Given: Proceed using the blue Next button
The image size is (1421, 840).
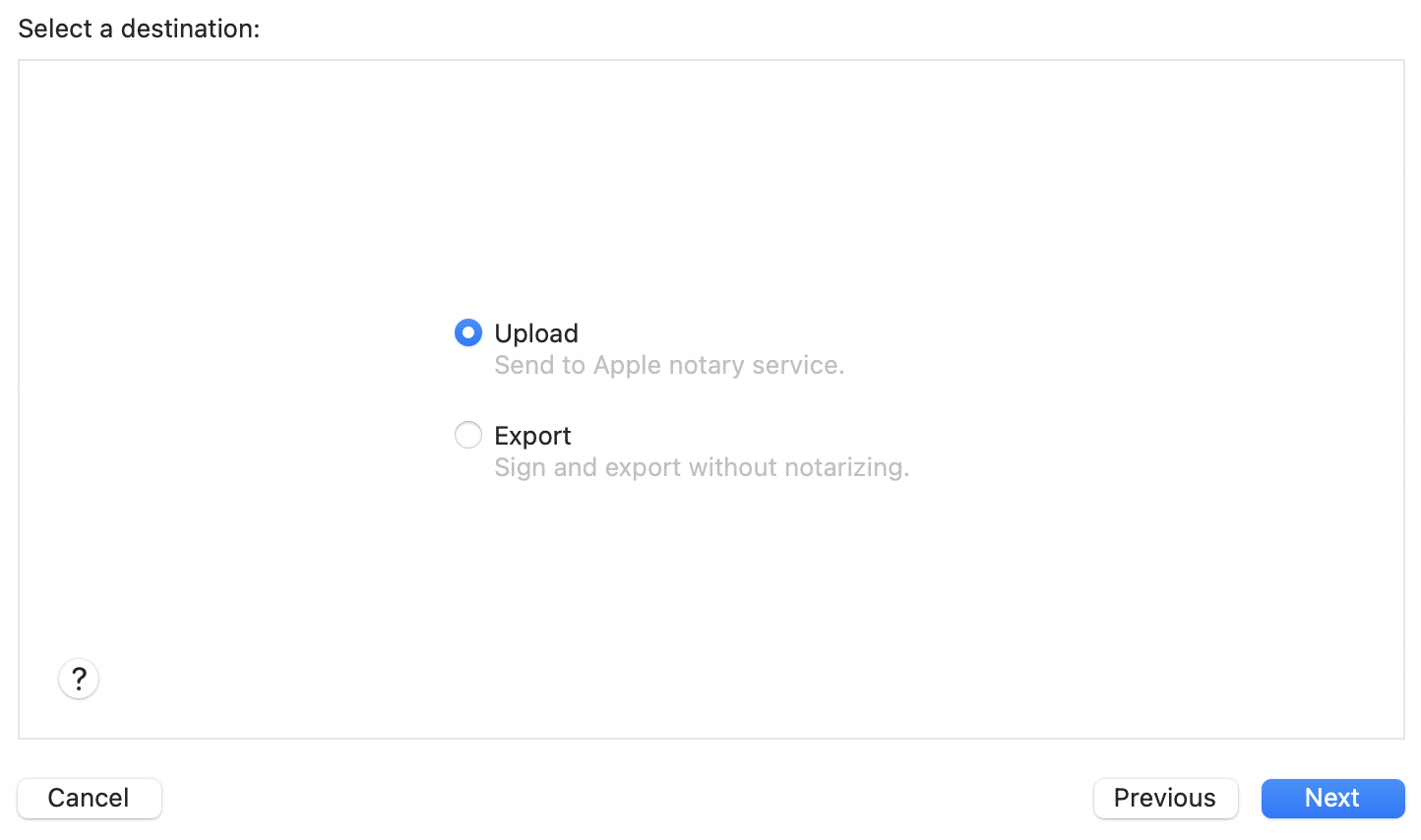Looking at the screenshot, I should pos(1332,798).
